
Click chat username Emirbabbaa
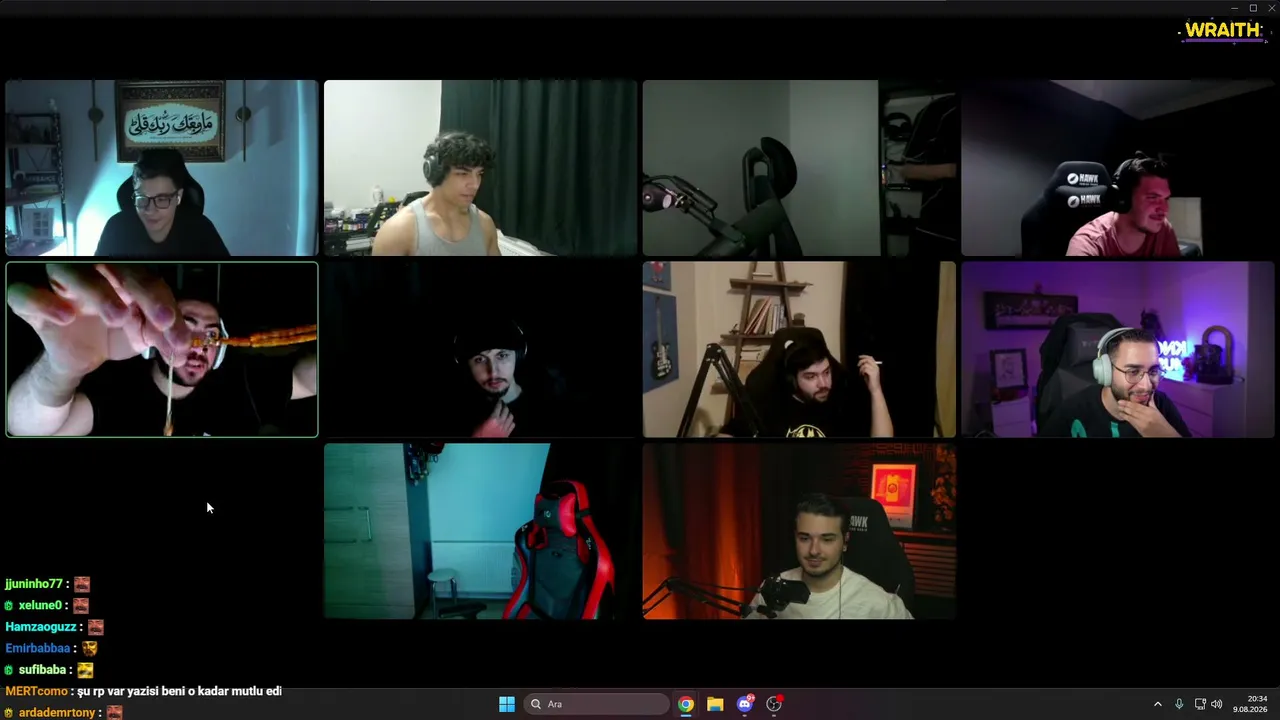[38, 648]
